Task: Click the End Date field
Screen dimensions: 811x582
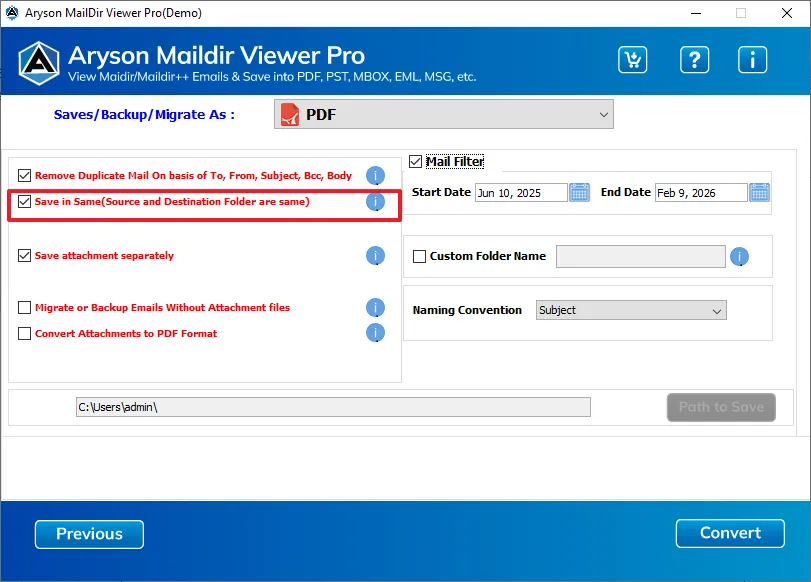Action: coord(701,193)
